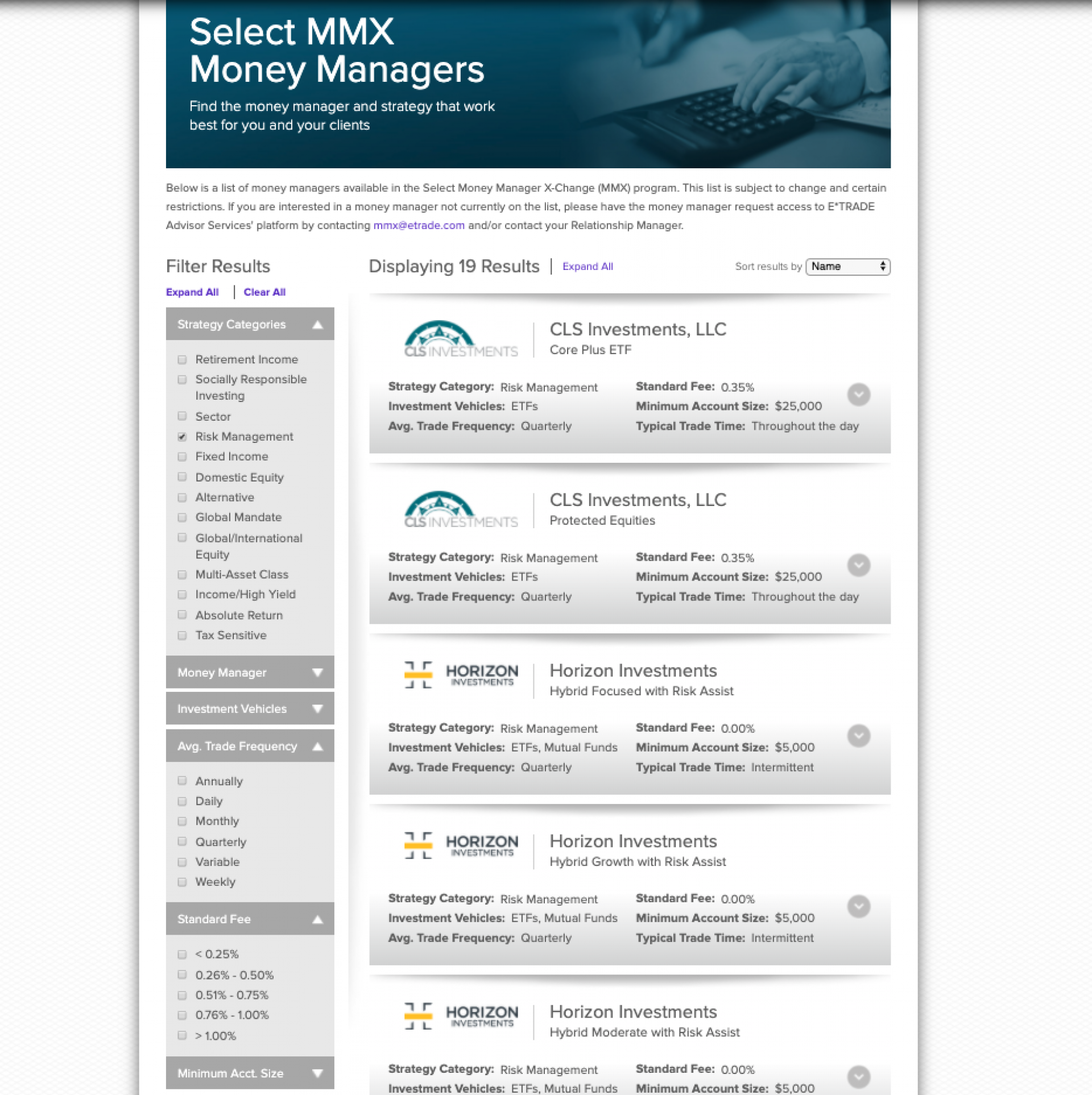Expand the Minimum Acct. Size filter

(x=317, y=1073)
